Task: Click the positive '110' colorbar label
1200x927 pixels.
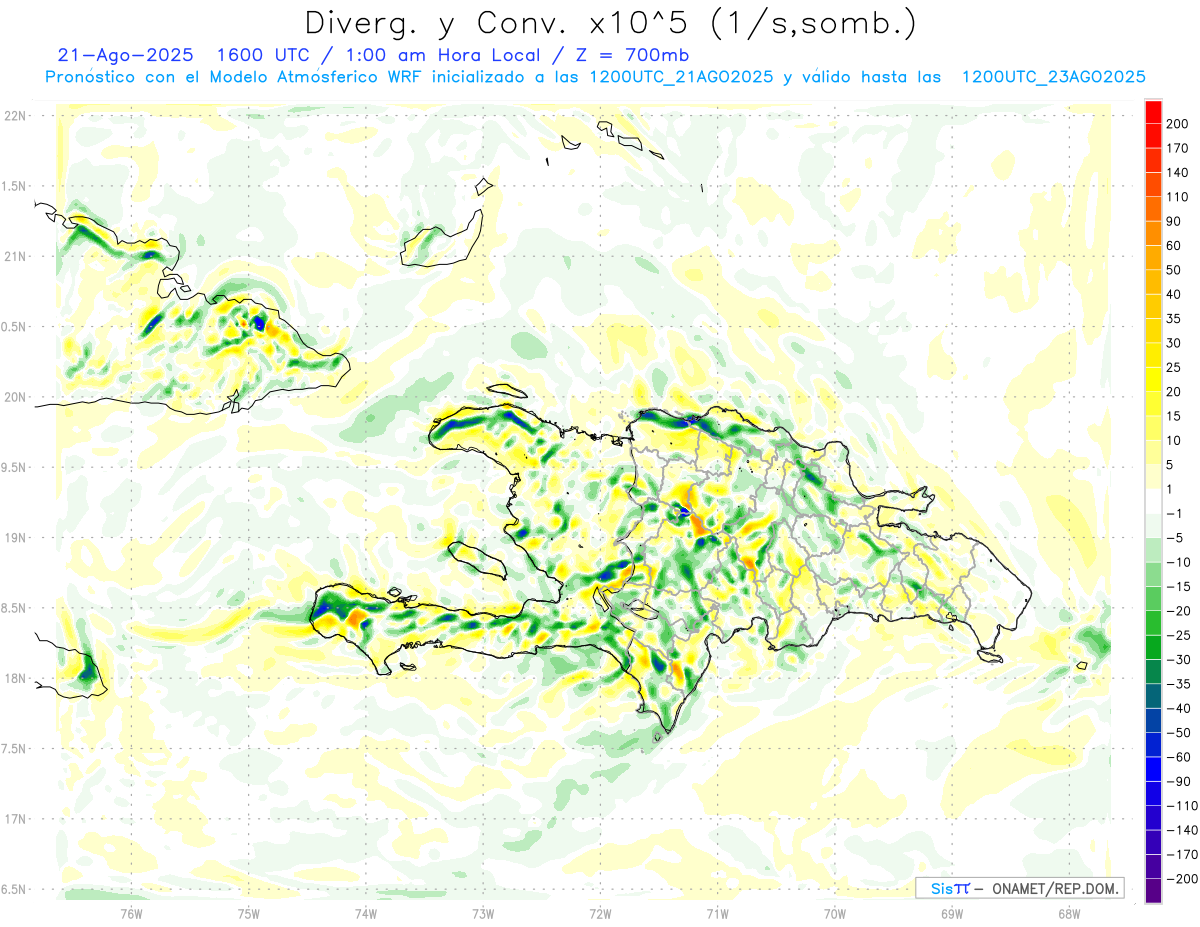Action: point(1177,197)
